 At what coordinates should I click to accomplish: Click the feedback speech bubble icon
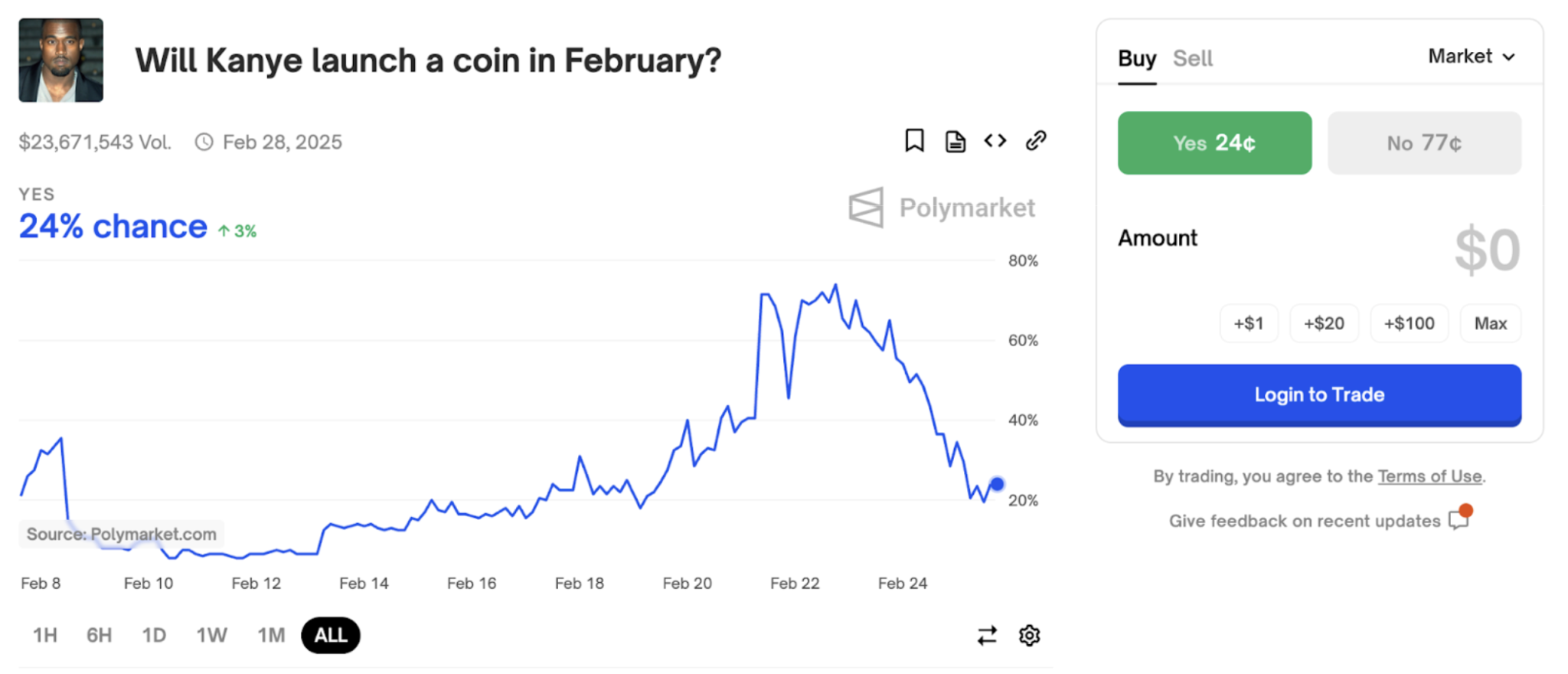pos(1459,519)
